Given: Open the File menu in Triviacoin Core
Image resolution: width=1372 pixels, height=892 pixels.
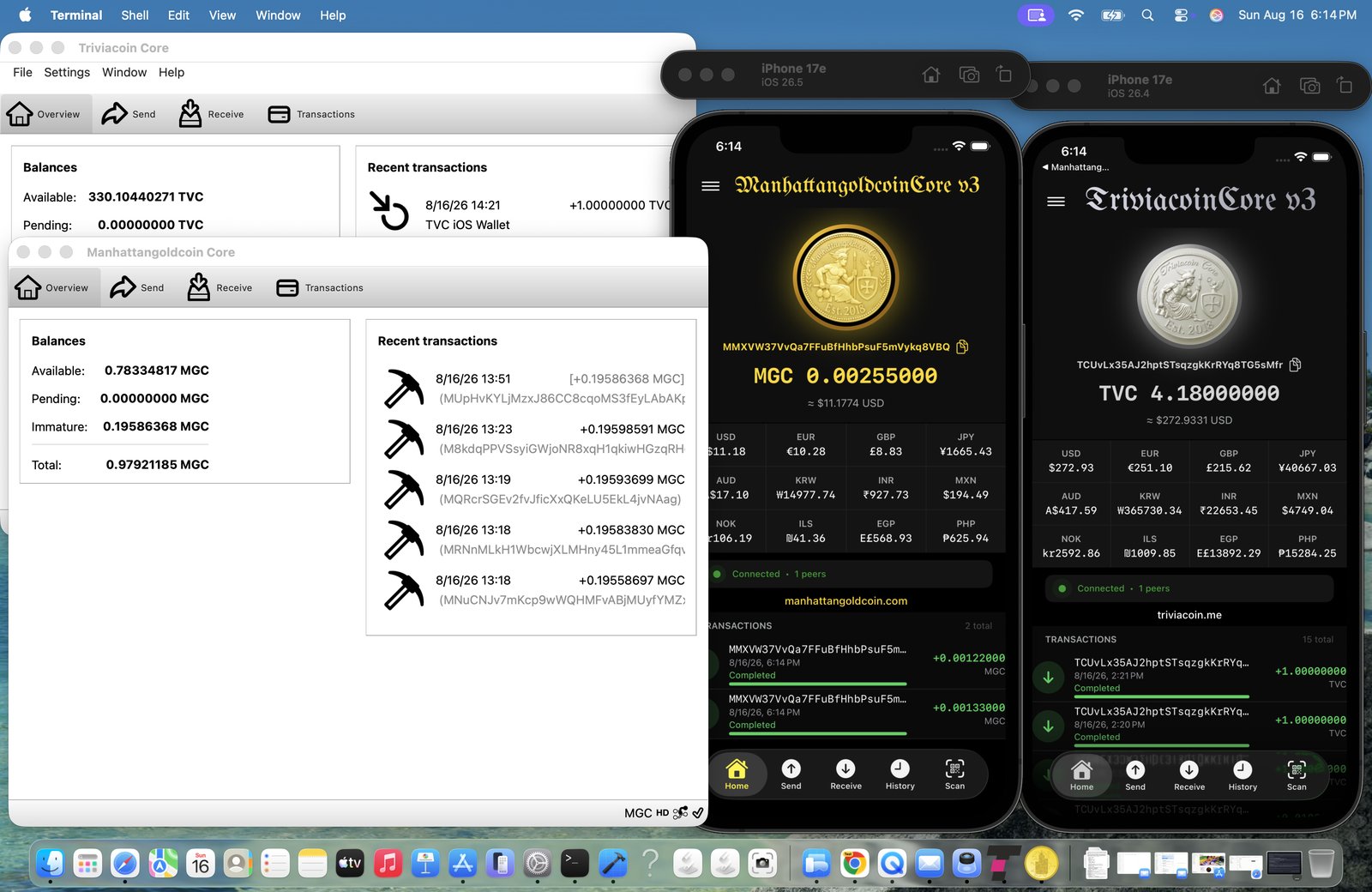Looking at the screenshot, I should point(22,72).
